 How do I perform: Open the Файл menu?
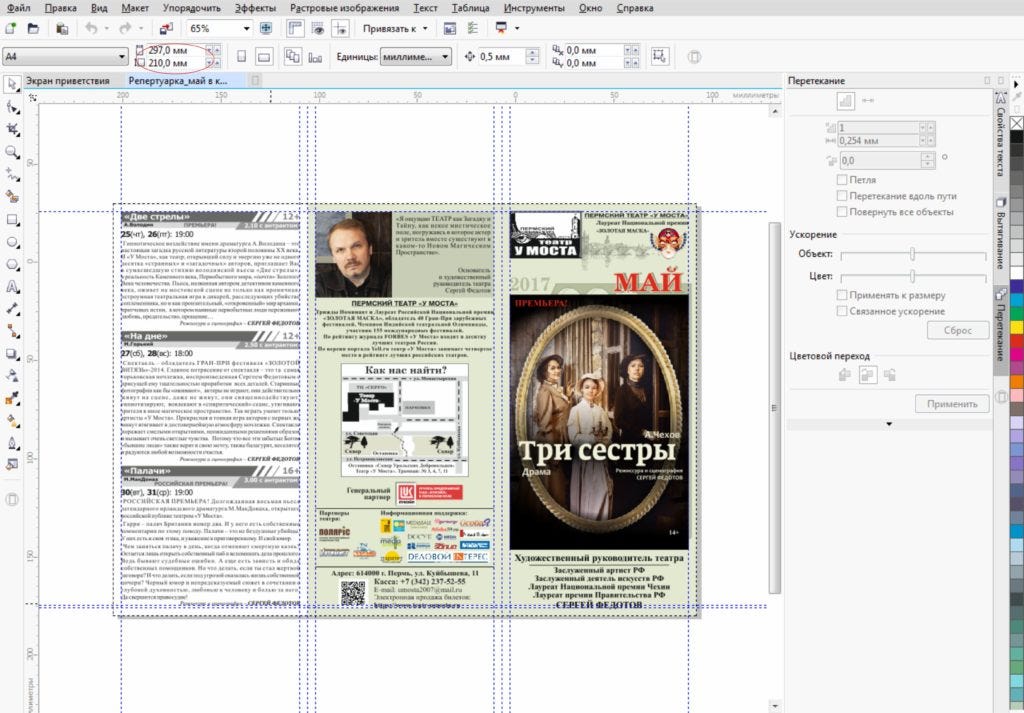click(18, 8)
